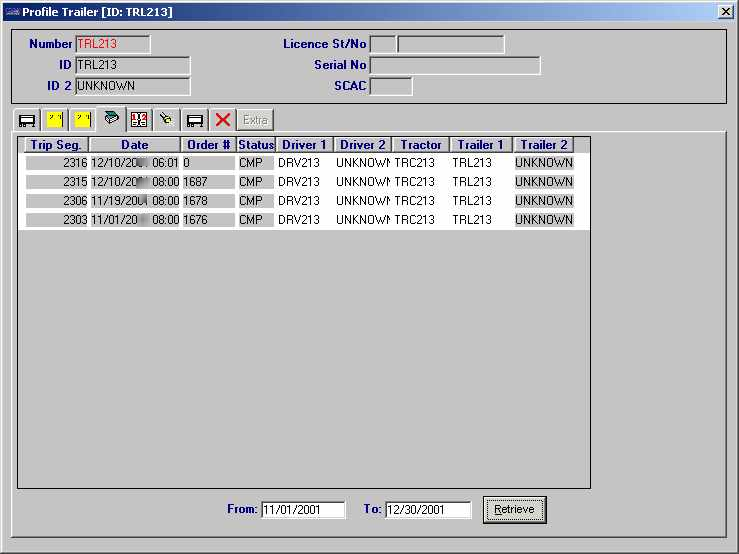The width and height of the screenshot is (739, 554).
Task: Click the Serial No input field
Action: [x=455, y=66]
